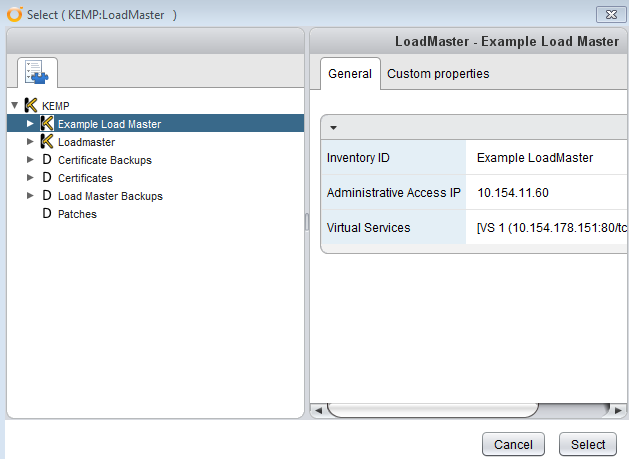Click the LoadMaster - Example Load Master heading
The image size is (629, 459).
pos(507,41)
